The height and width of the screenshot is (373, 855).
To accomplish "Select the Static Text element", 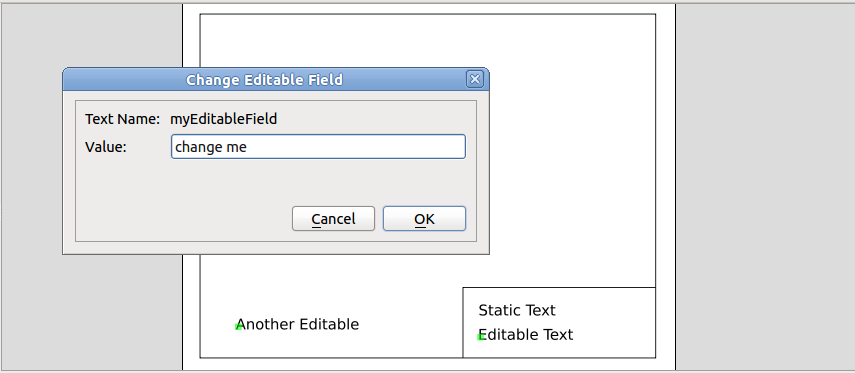I will (x=517, y=310).
